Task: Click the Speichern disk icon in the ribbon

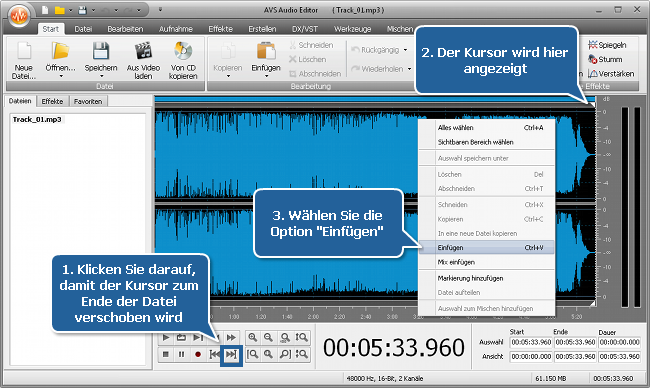Action: 101,51
